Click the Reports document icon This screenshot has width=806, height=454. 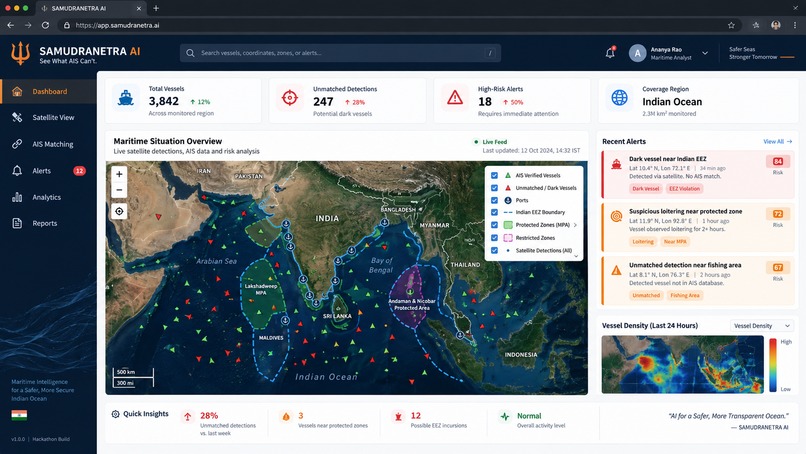(x=17, y=223)
